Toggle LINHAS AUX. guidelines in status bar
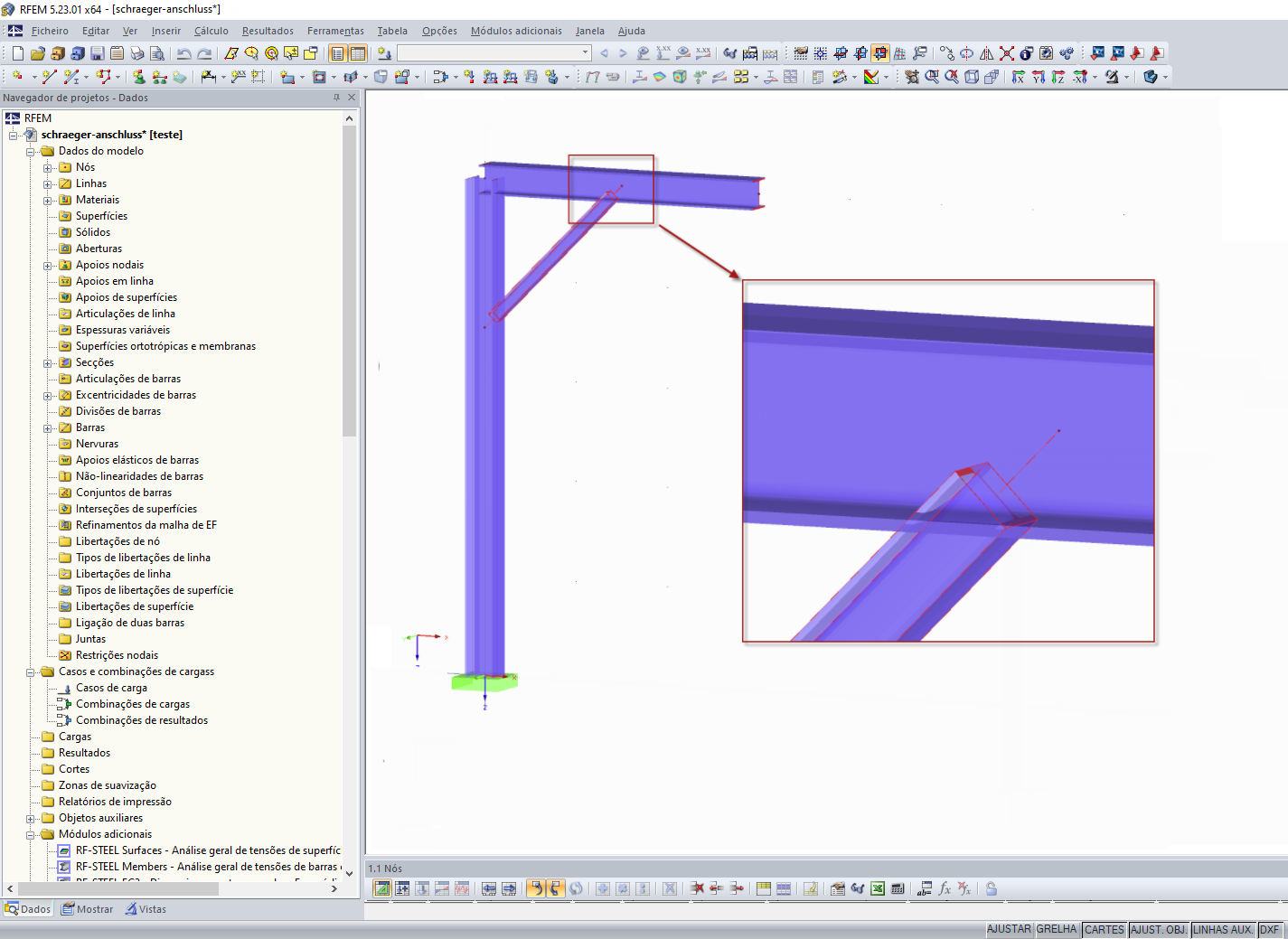Image resolution: width=1288 pixels, height=939 pixels. tap(1224, 929)
